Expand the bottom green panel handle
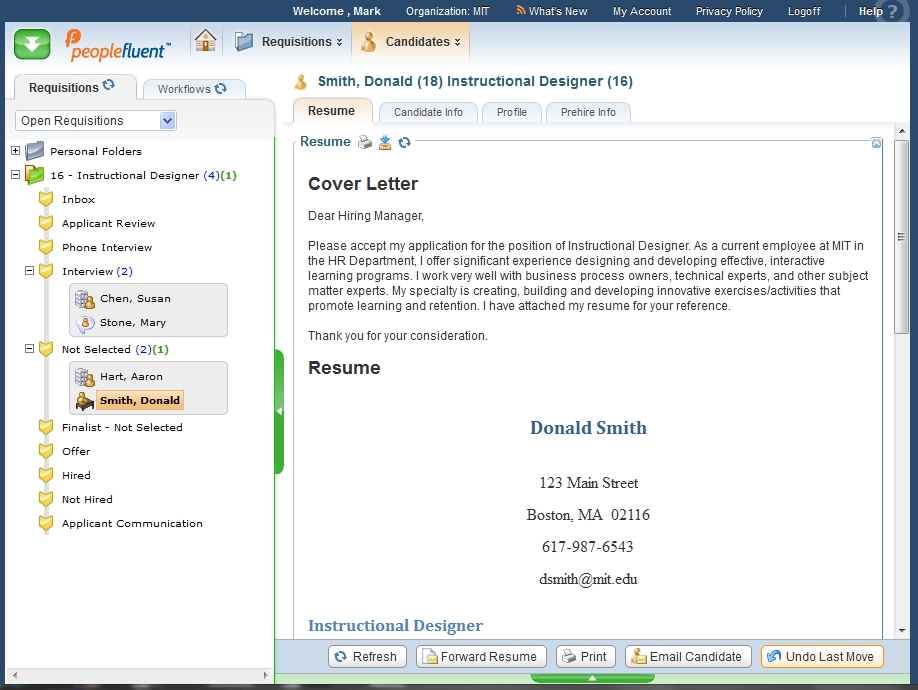The width and height of the screenshot is (918, 690). tap(592, 678)
